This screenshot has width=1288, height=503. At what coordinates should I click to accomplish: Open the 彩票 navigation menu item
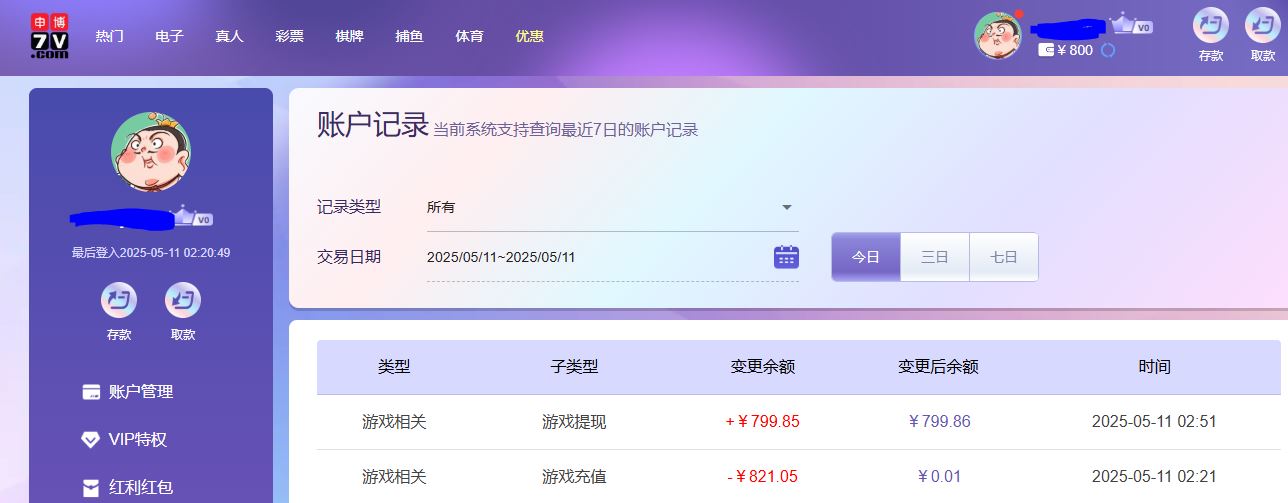click(x=289, y=36)
